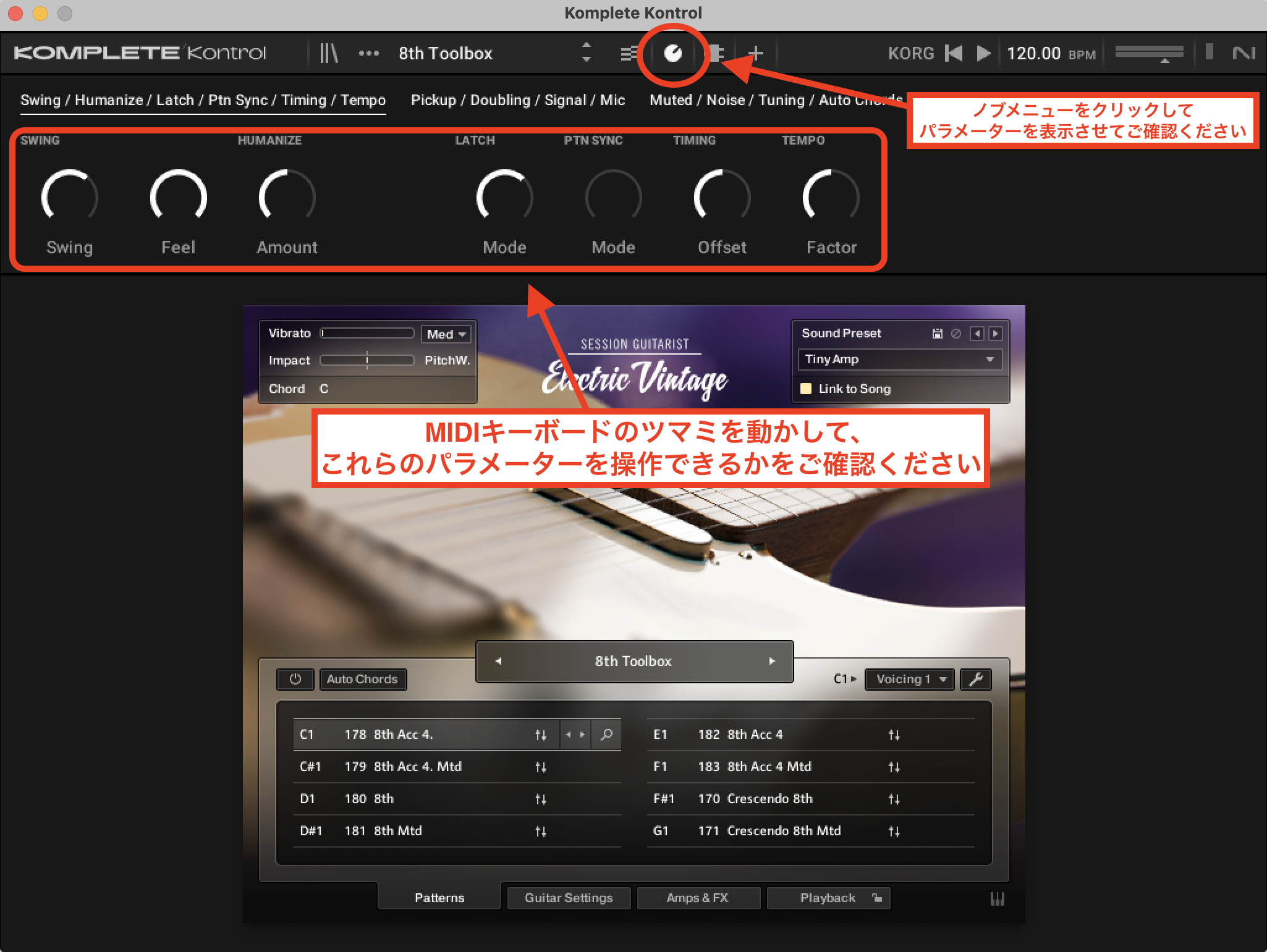Click the KORG controller label
The image size is (1267, 952).
(x=911, y=53)
